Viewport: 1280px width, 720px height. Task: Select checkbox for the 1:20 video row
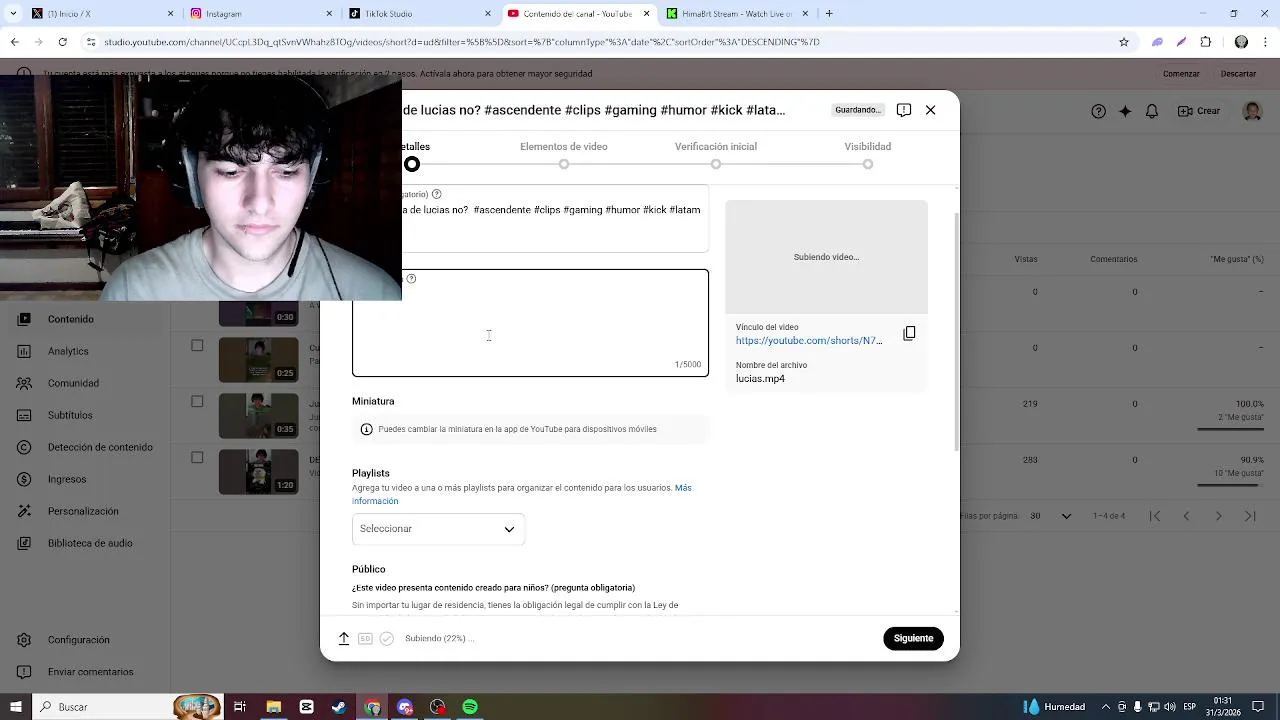pyautogui.click(x=197, y=457)
